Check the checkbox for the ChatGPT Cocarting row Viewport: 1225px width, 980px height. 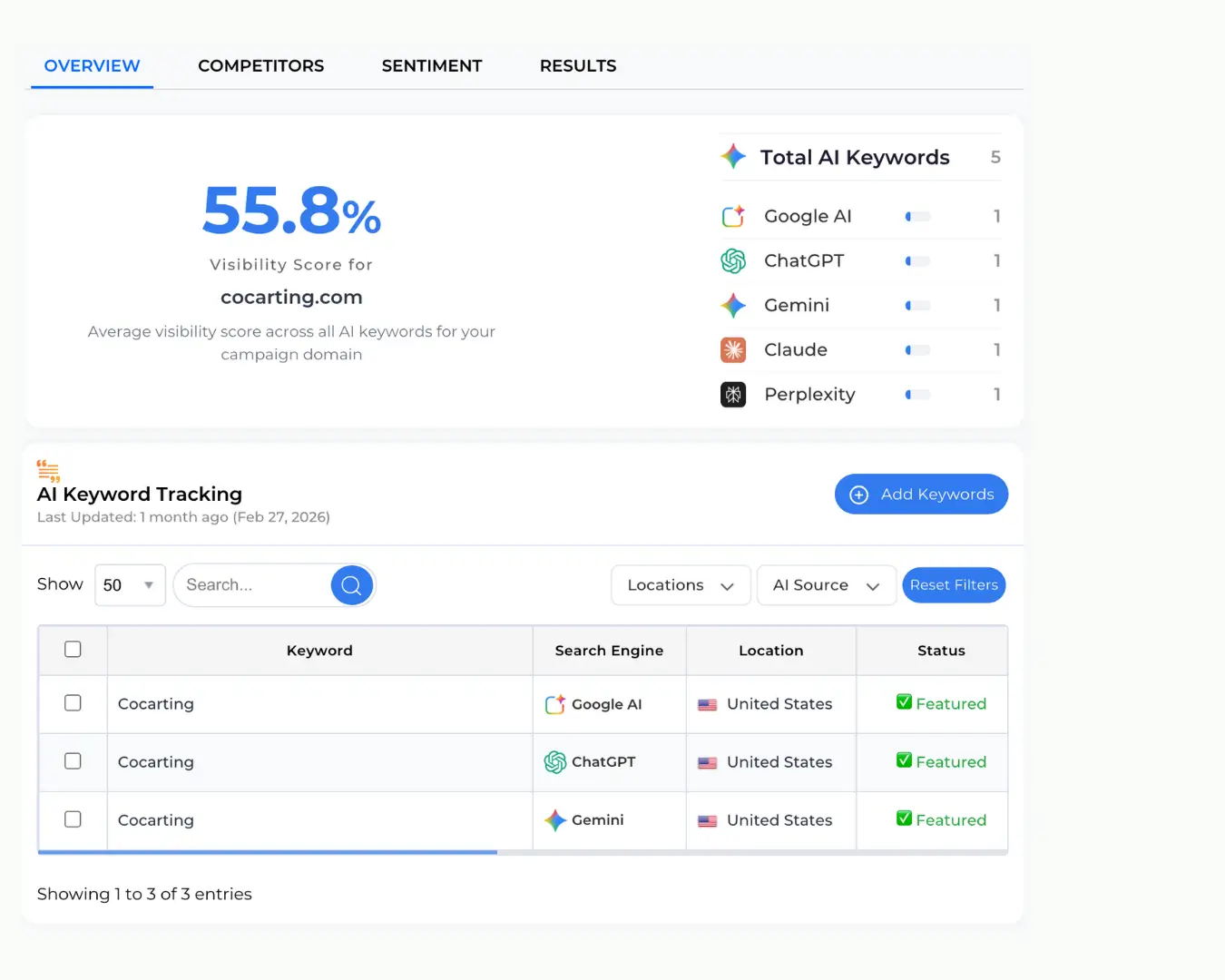point(72,762)
